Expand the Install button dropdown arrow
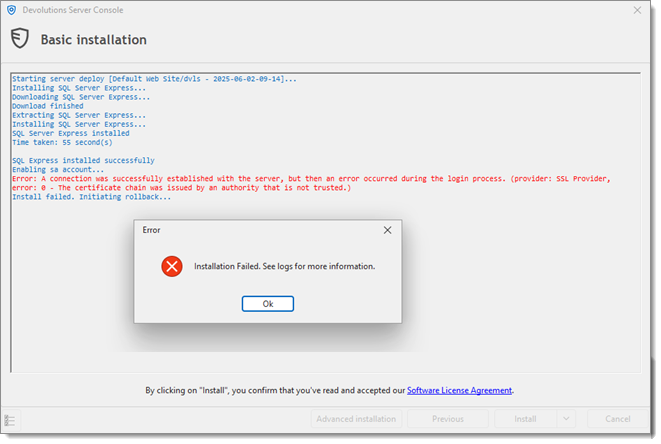Image resolution: width=661 pixels, height=444 pixels. [566, 419]
